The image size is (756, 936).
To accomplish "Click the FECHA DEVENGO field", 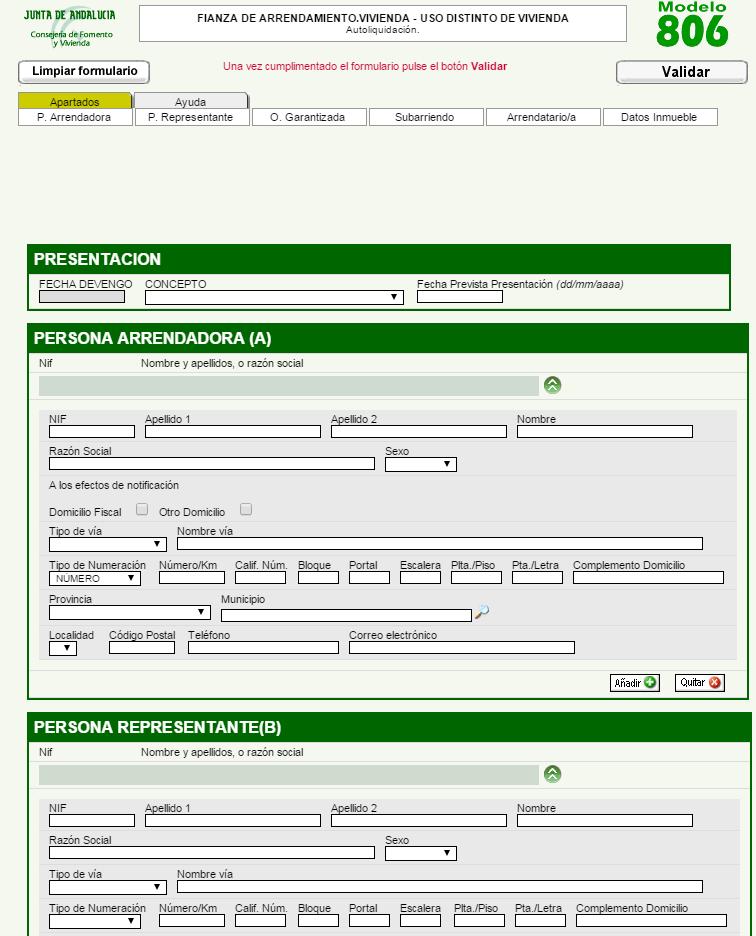I will pyautogui.click(x=82, y=297).
